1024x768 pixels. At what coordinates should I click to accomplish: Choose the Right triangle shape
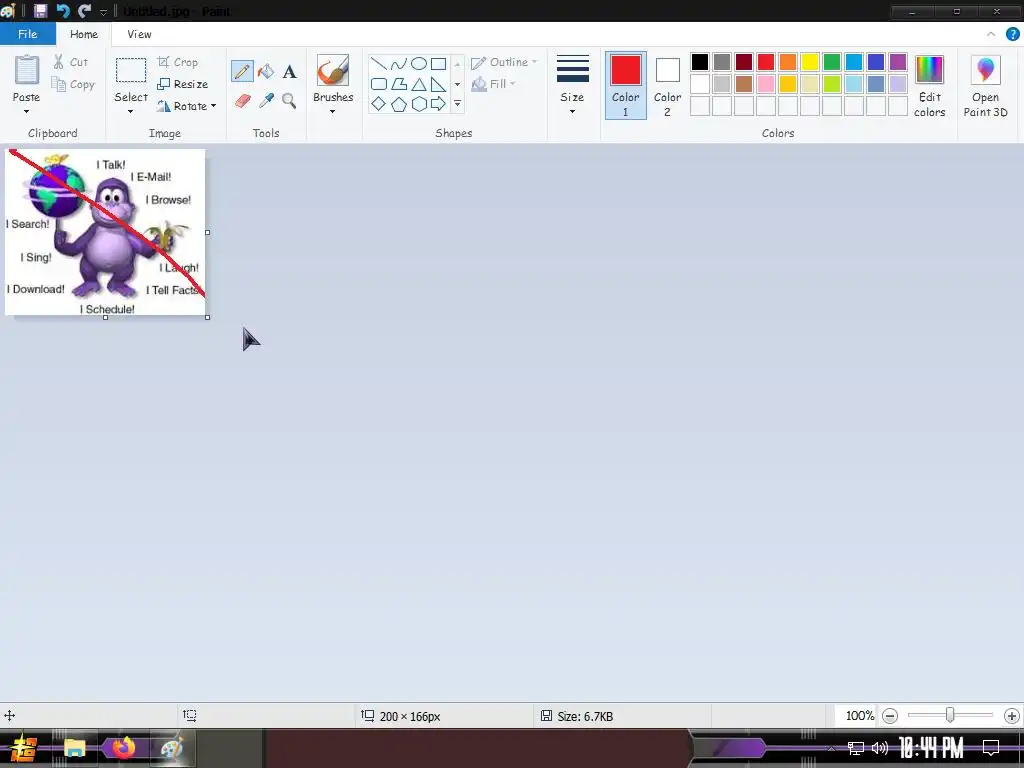pos(439,84)
